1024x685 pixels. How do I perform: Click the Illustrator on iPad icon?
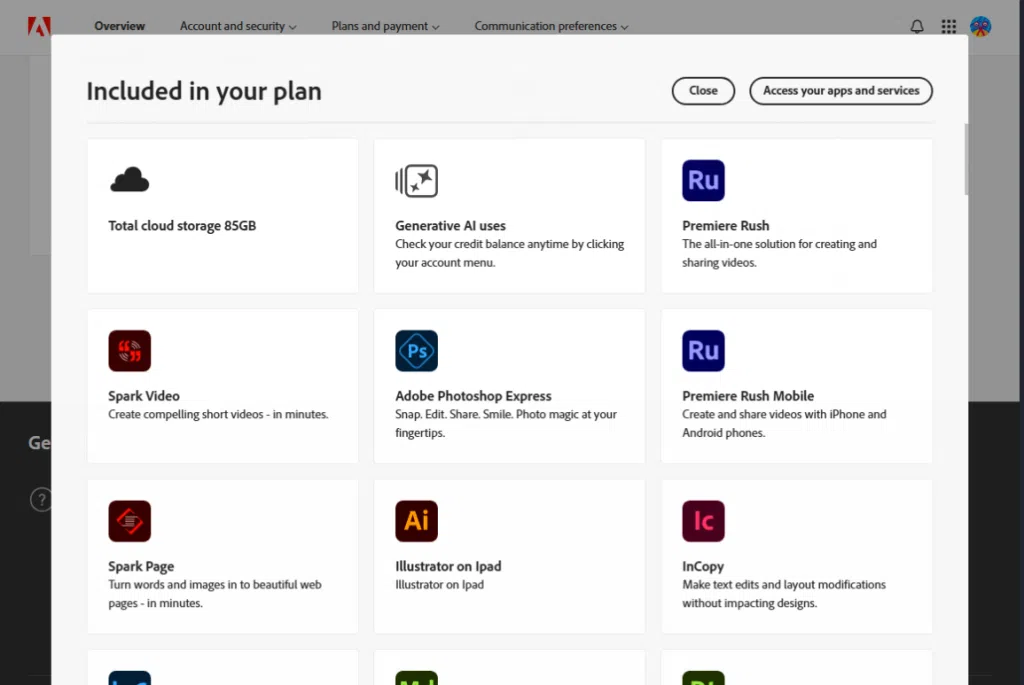click(x=416, y=521)
